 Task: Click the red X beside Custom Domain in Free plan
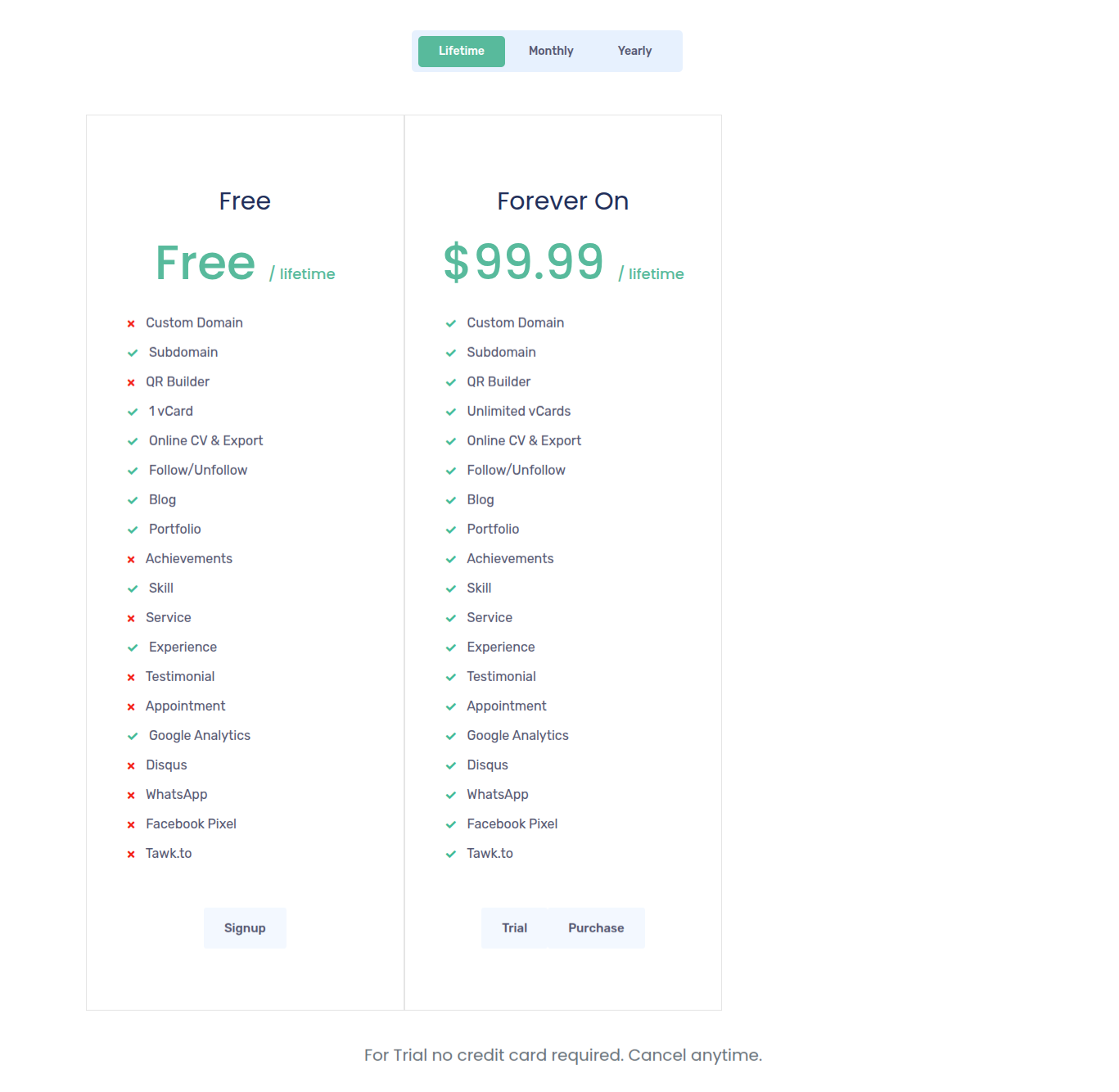coord(132,323)
